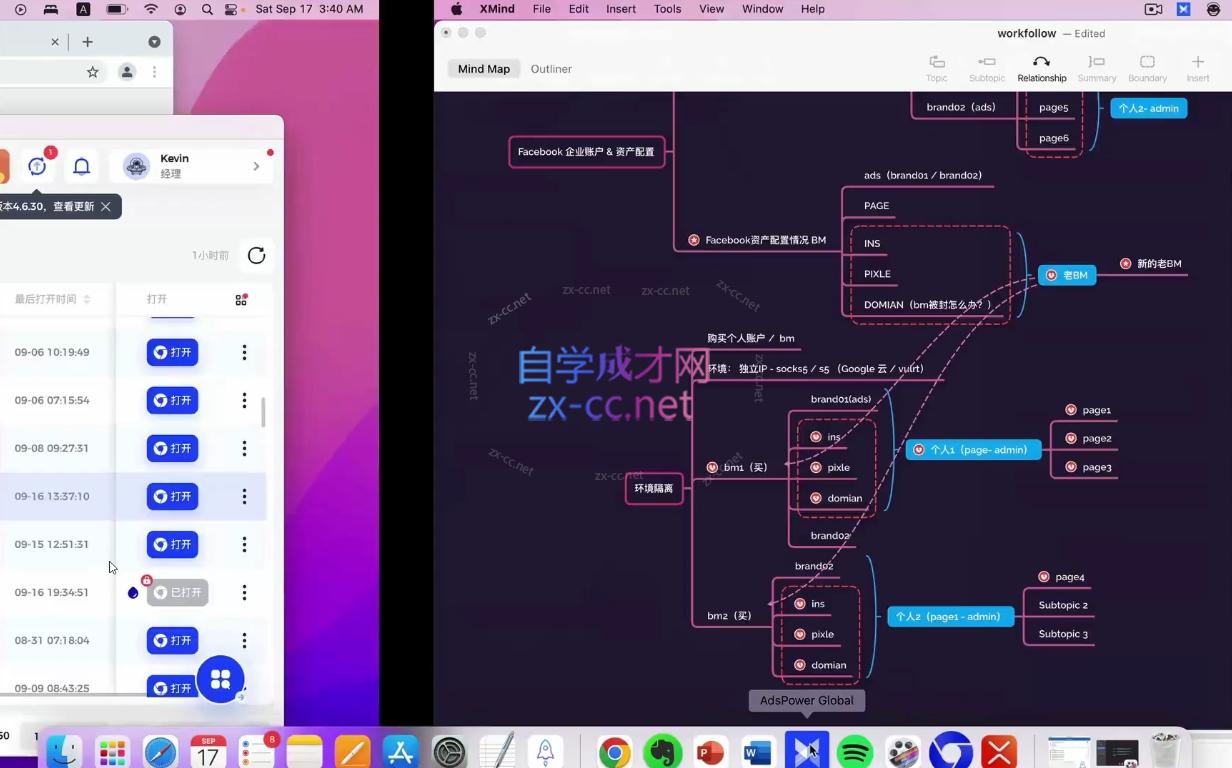Click 打开 button for row 08-31 07:18:04
1232x768 pixels.
coord(172,640)
